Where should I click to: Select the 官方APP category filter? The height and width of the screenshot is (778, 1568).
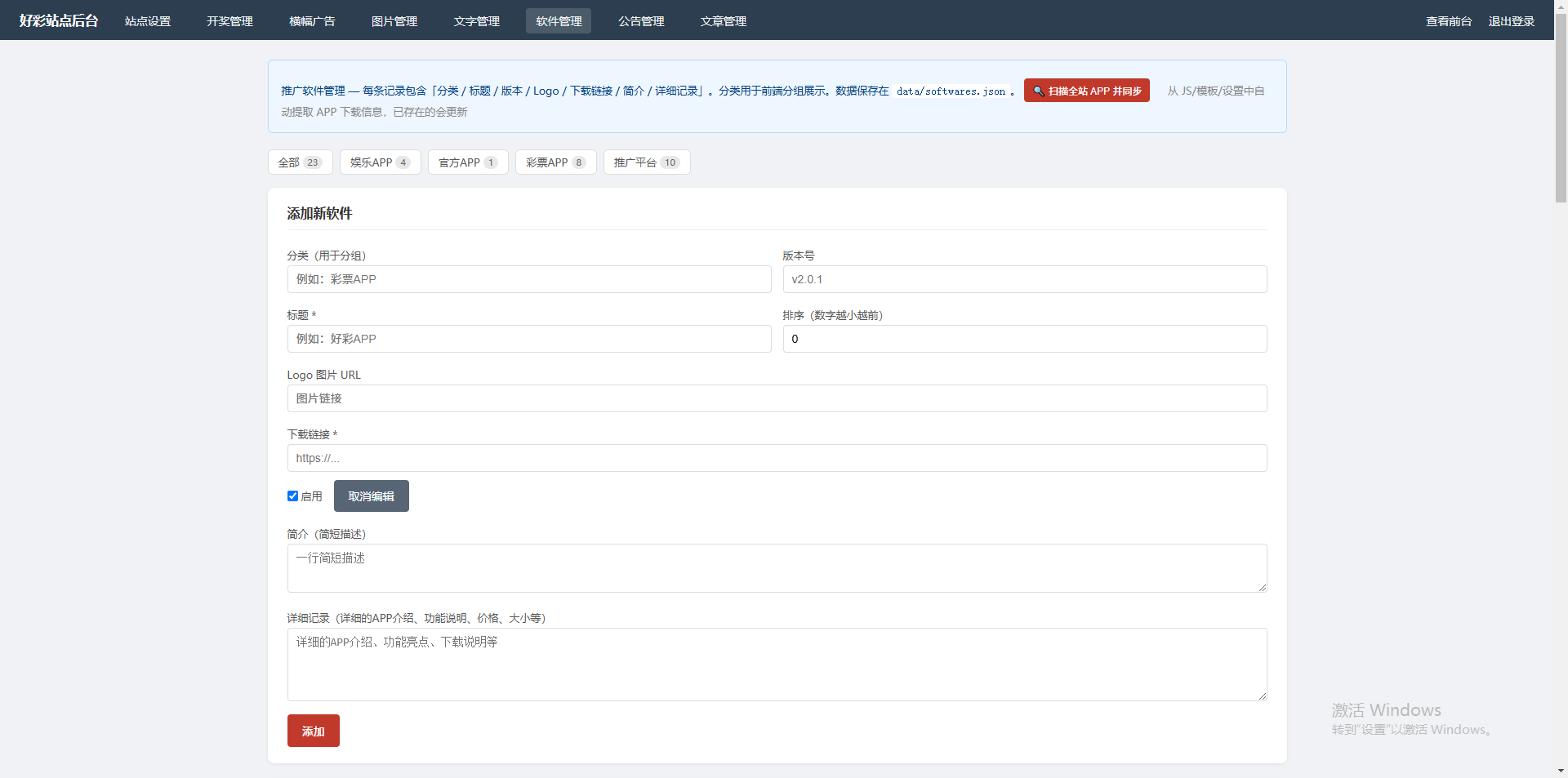(x=468, y=162)
